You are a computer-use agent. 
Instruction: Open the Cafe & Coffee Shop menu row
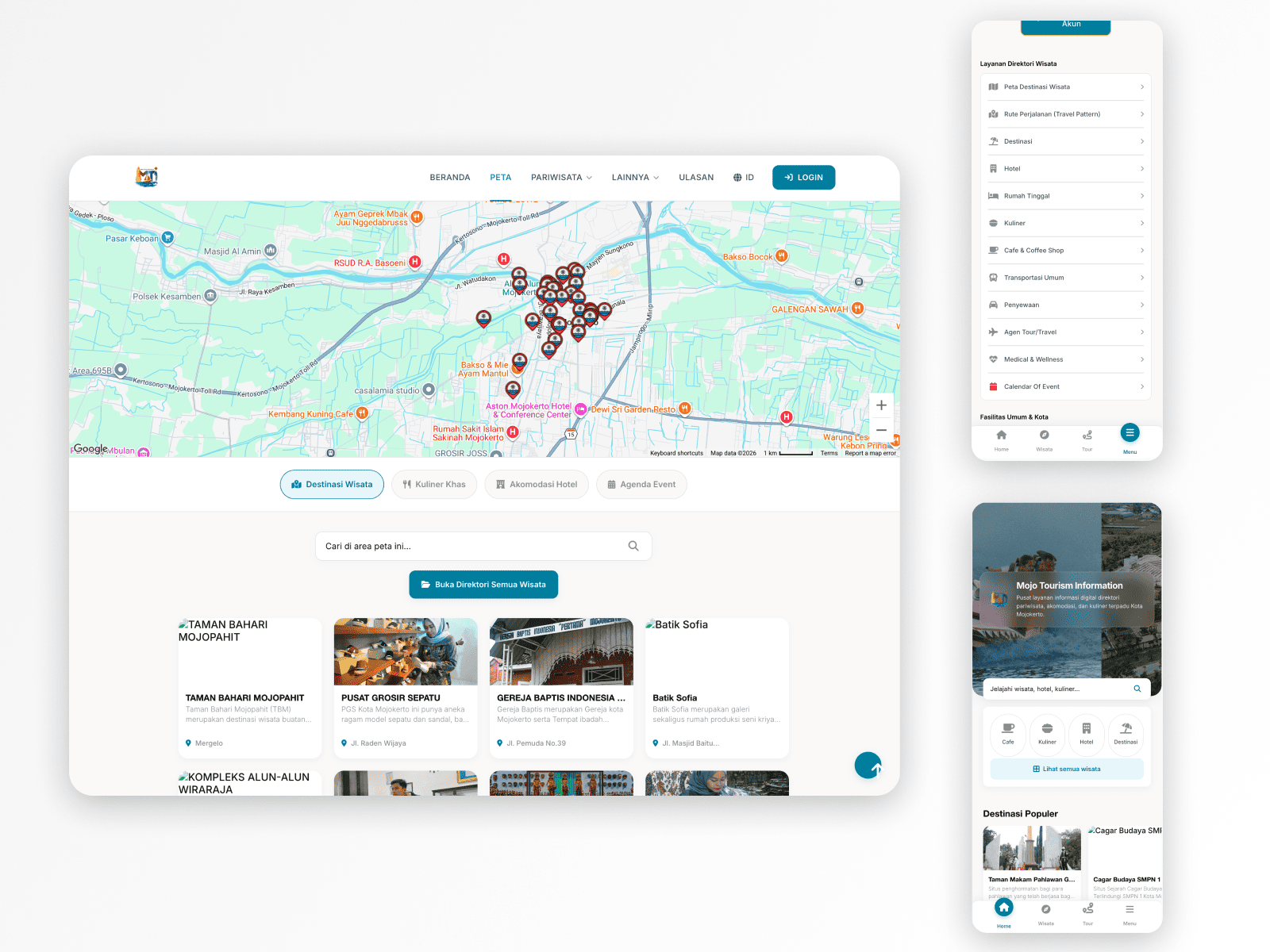[x=1066, y=251]
